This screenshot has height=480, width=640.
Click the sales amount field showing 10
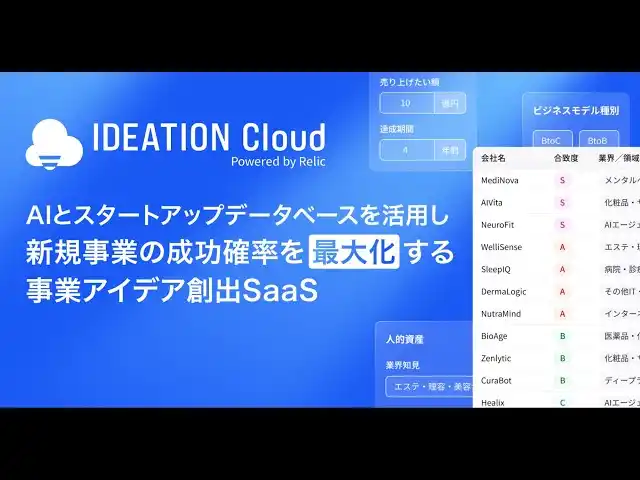coord(407,103)
